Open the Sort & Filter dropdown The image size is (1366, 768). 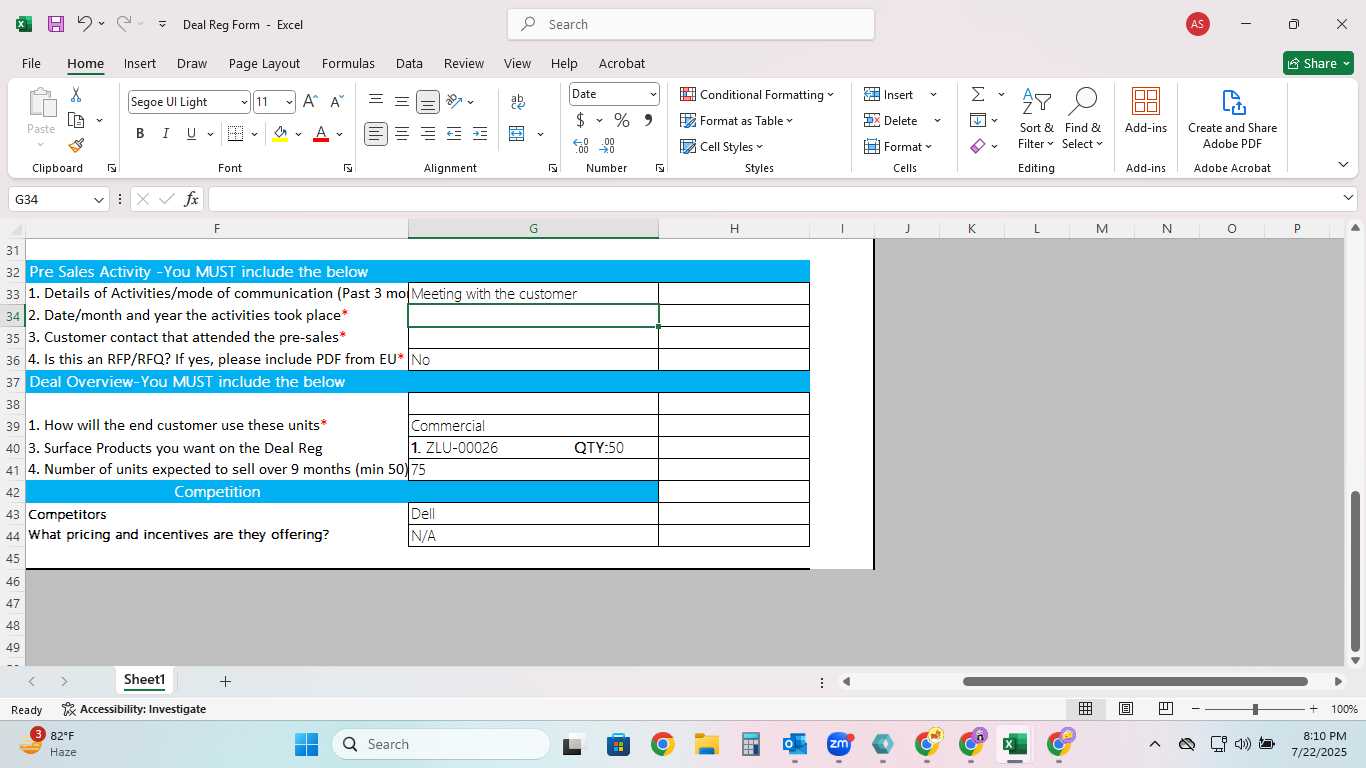pyautogui.click(x=1036, y=136)
